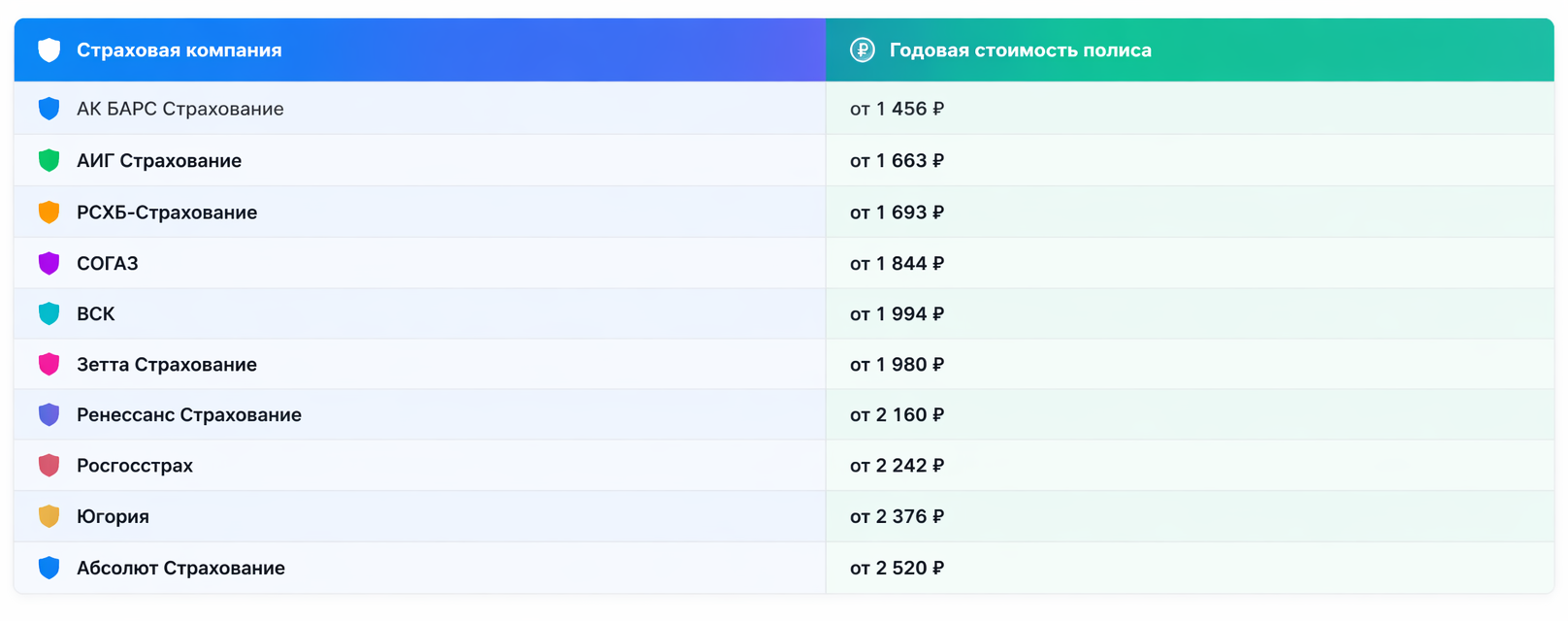This screenshot has height=621, width=1568.
Task: Click the white shield icon in header
Action: (x=49, y=49)
